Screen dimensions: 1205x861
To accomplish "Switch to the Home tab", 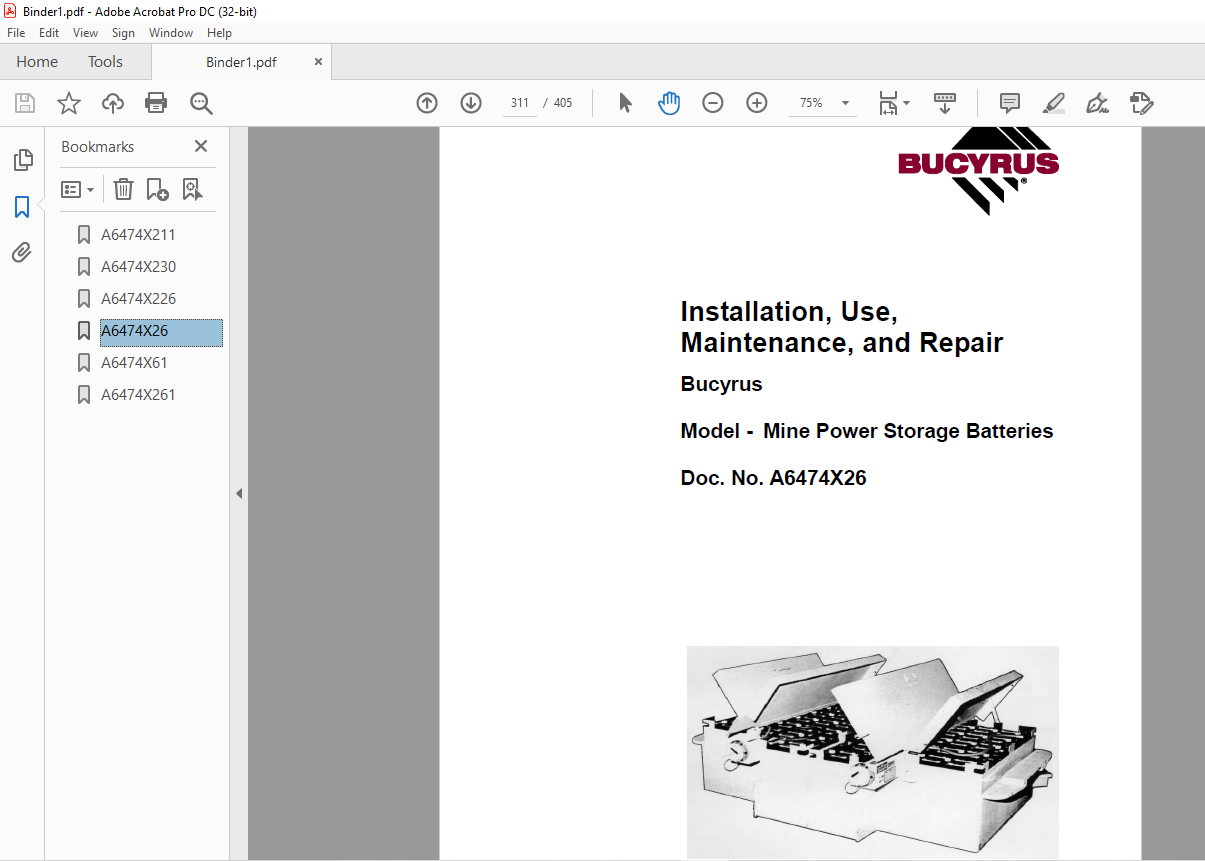I will click(x=37, y=62).
